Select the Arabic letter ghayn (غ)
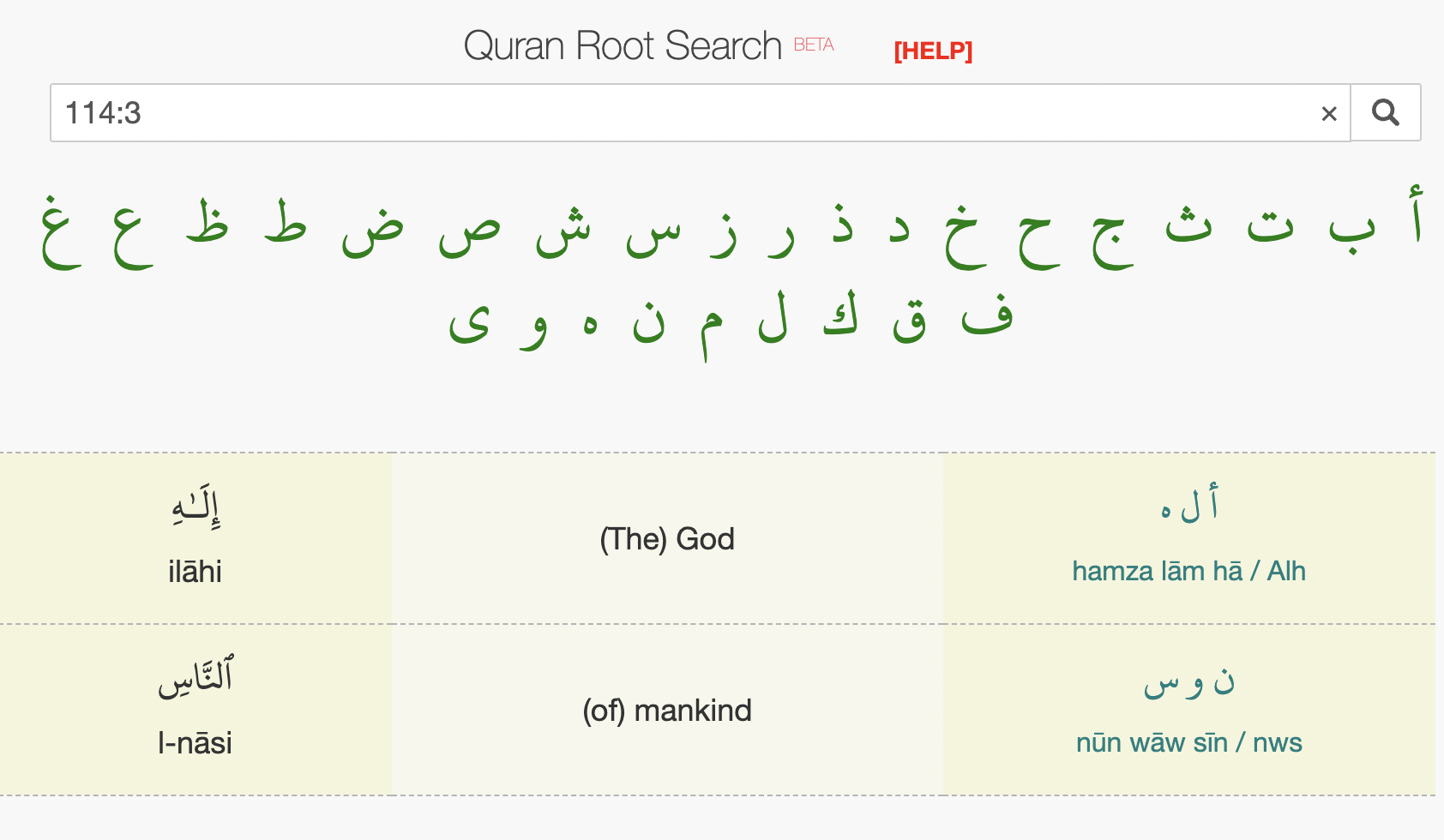 point(61,231)
